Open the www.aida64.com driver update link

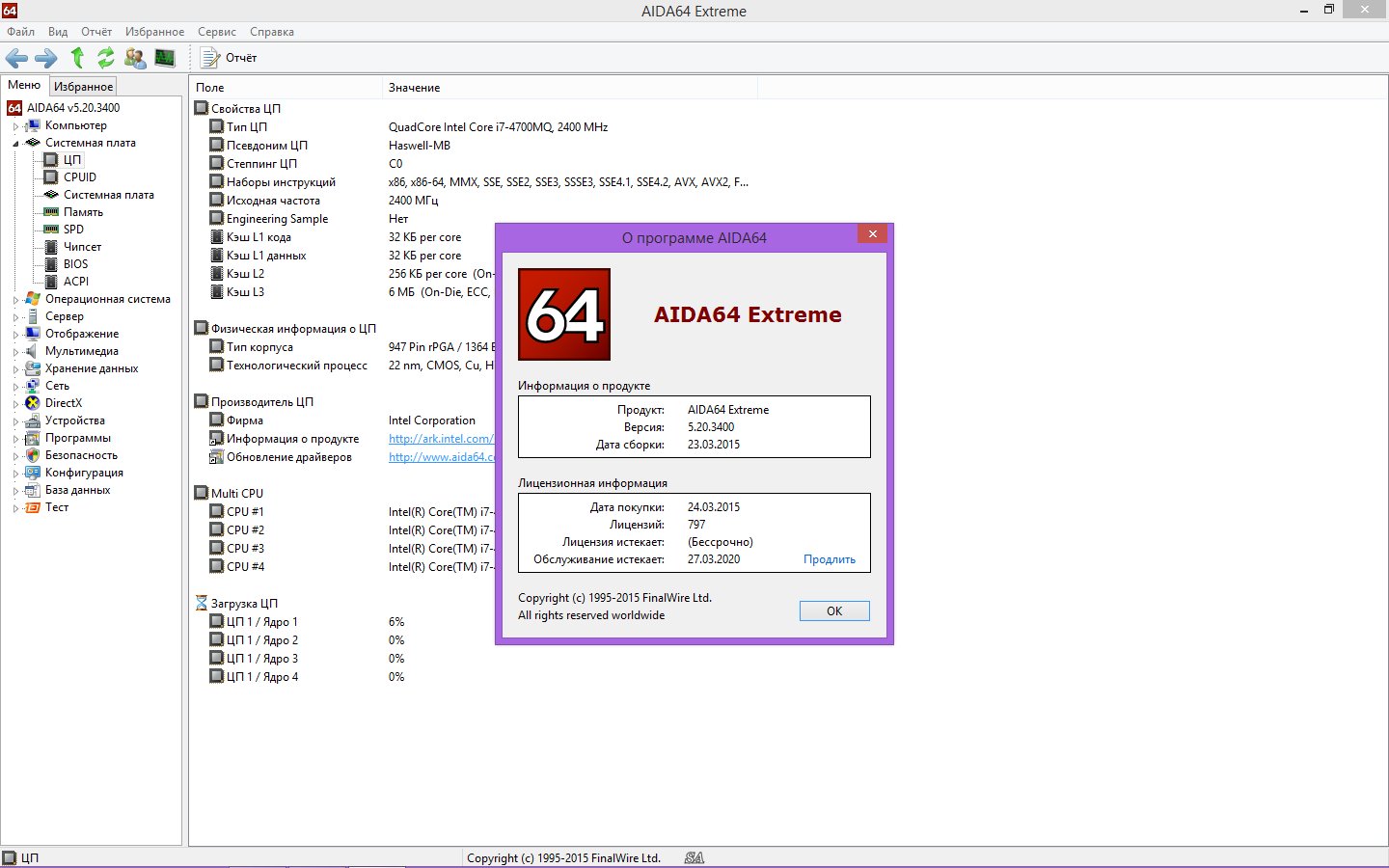tap(441, 457)
